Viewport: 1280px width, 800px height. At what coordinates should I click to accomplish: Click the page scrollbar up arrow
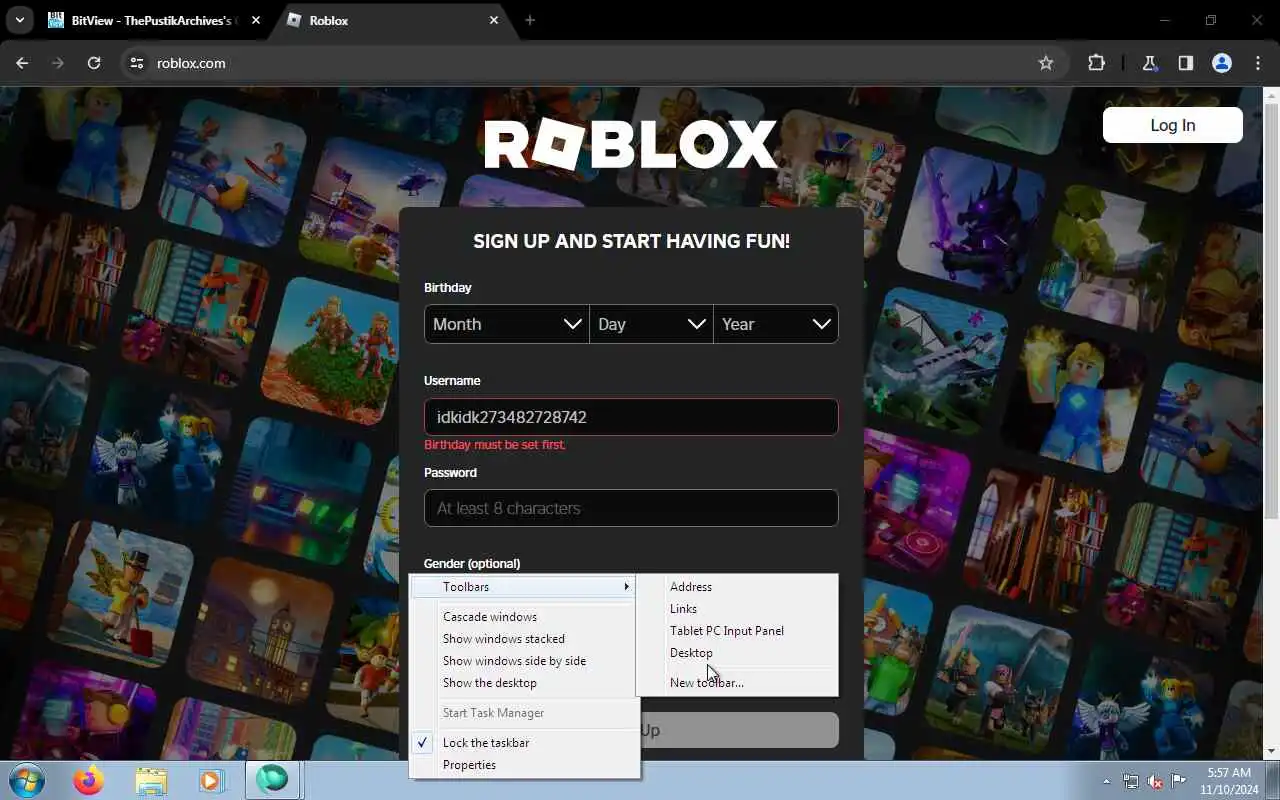[x=1272, y=96]
